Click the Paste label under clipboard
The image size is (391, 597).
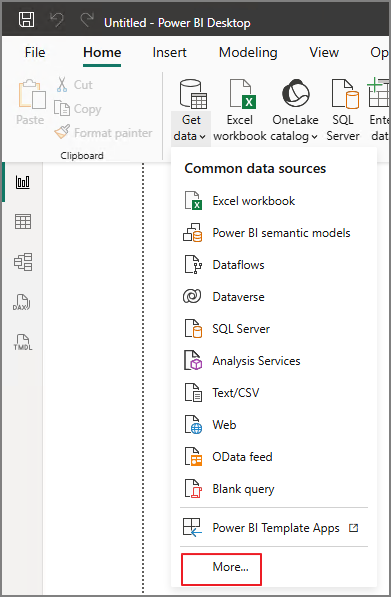[30, 120]
